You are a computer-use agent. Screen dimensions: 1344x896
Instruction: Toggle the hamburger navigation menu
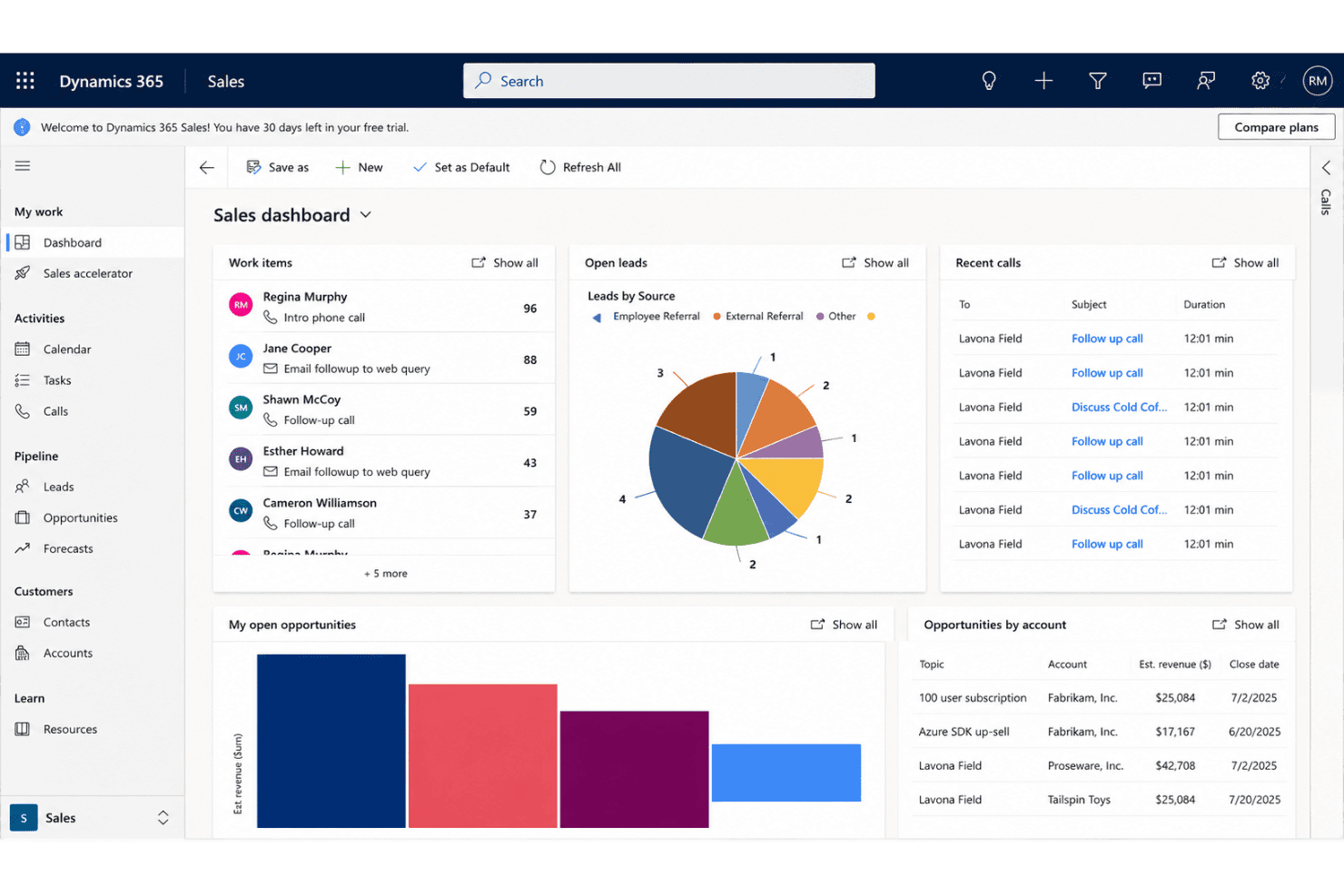coord(23,166)
